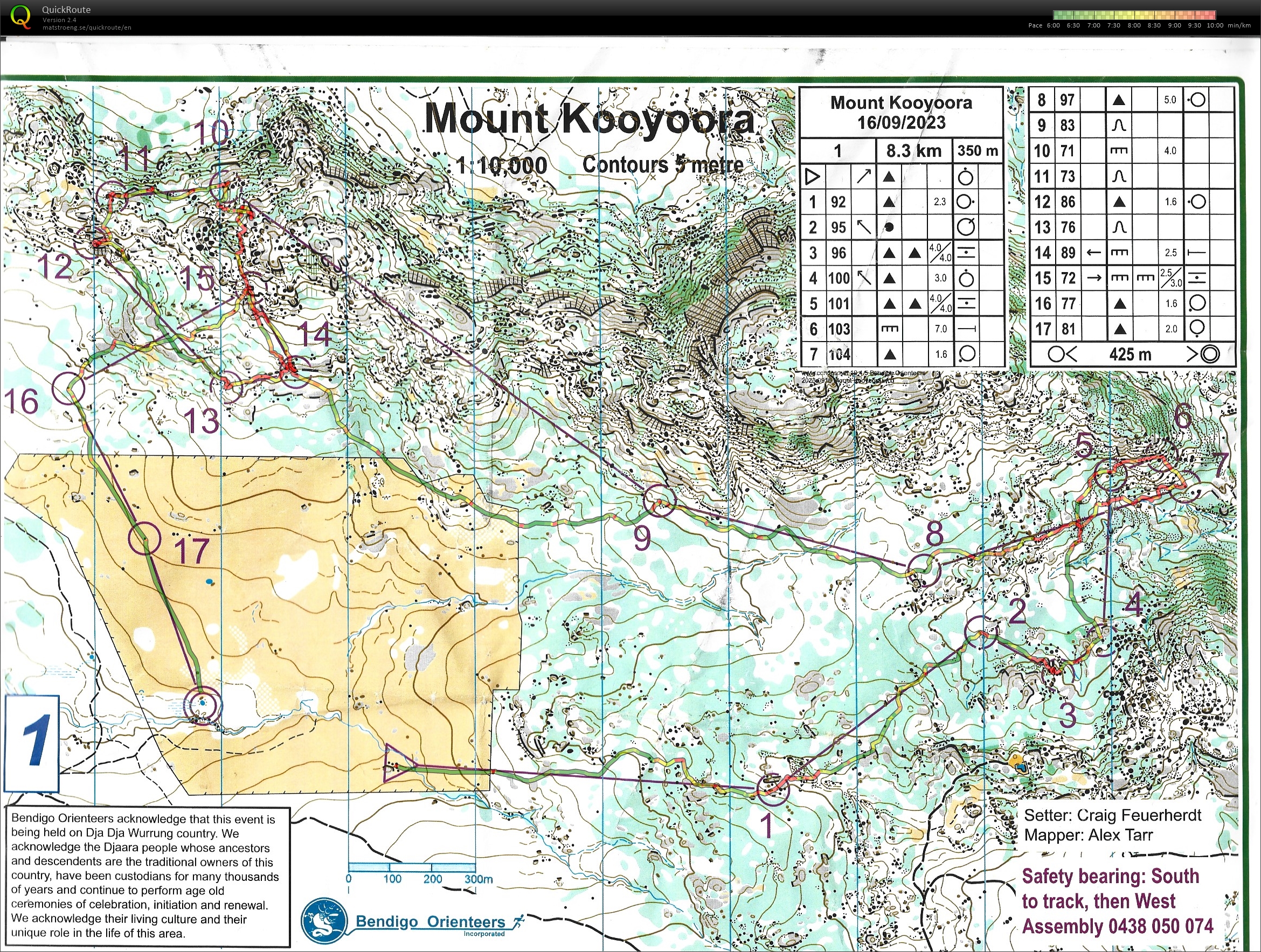Click the QuickRoute Q logo icon
1261x952 pixels.
20,17
